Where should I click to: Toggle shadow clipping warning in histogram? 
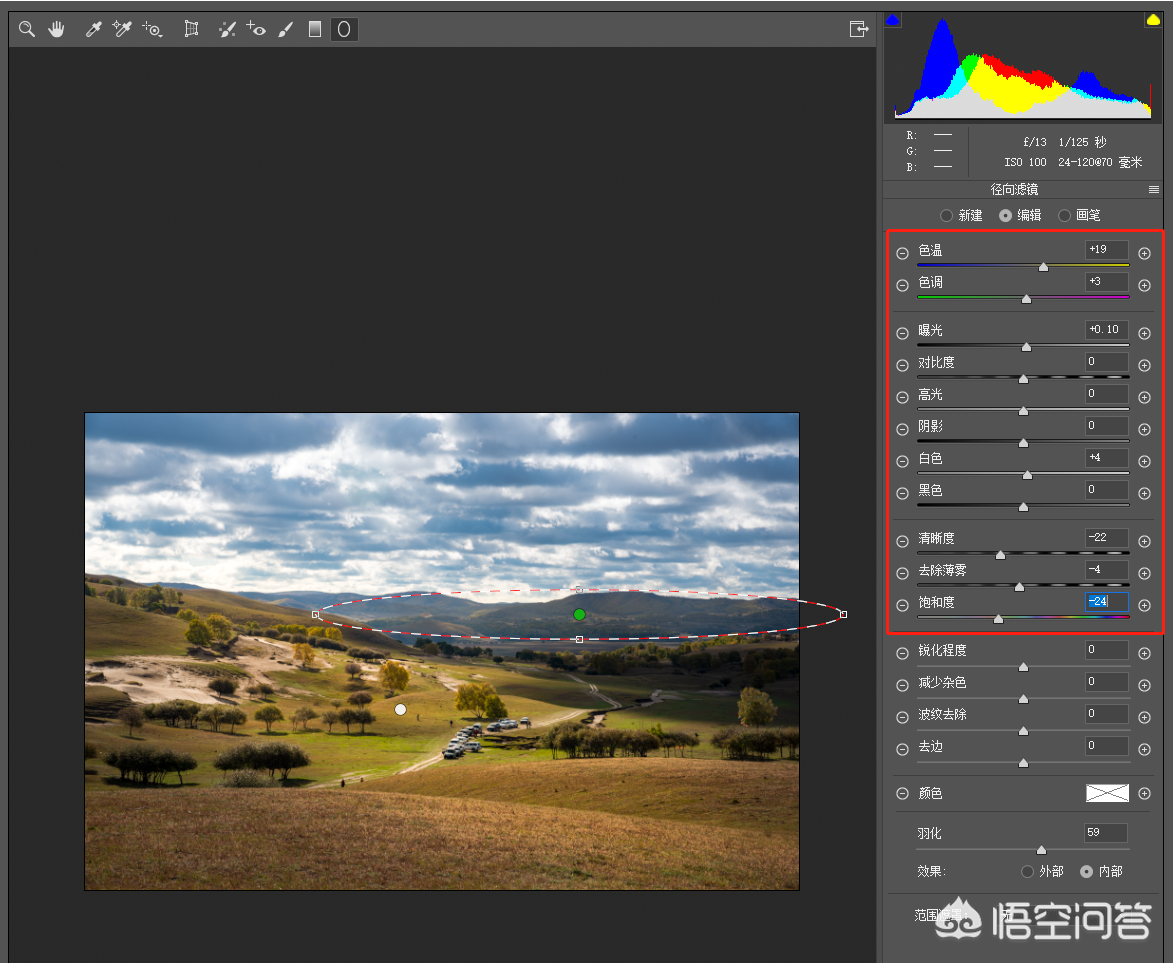click(892, 20)
